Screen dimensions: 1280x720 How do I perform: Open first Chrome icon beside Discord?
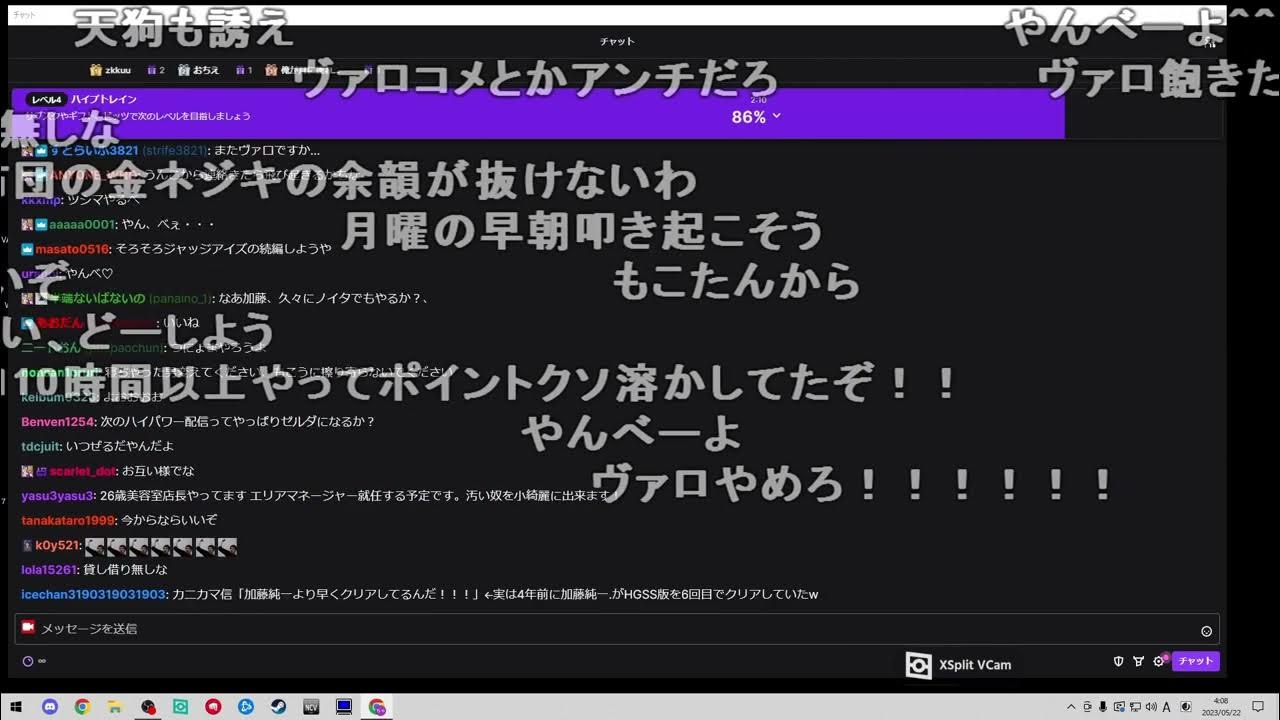pos(82,707)
